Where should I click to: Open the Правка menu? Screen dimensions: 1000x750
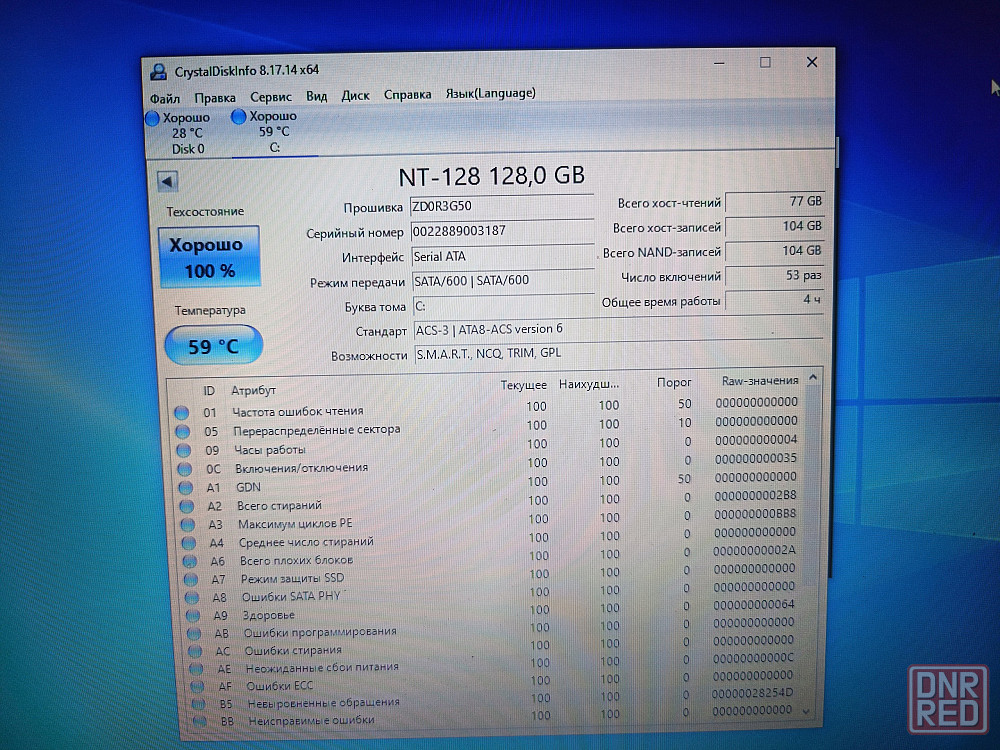click(215, 98)
